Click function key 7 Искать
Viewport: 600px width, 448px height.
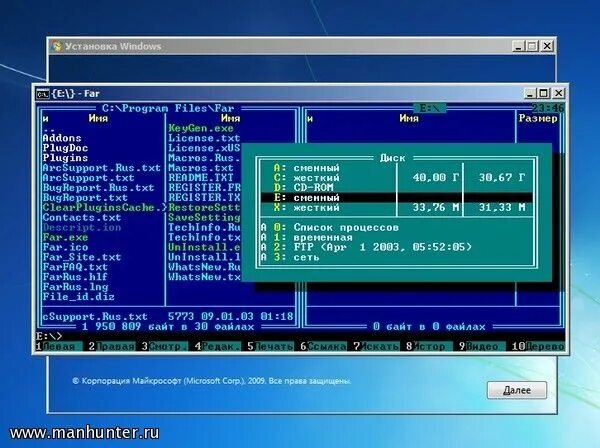coord(376,347)
